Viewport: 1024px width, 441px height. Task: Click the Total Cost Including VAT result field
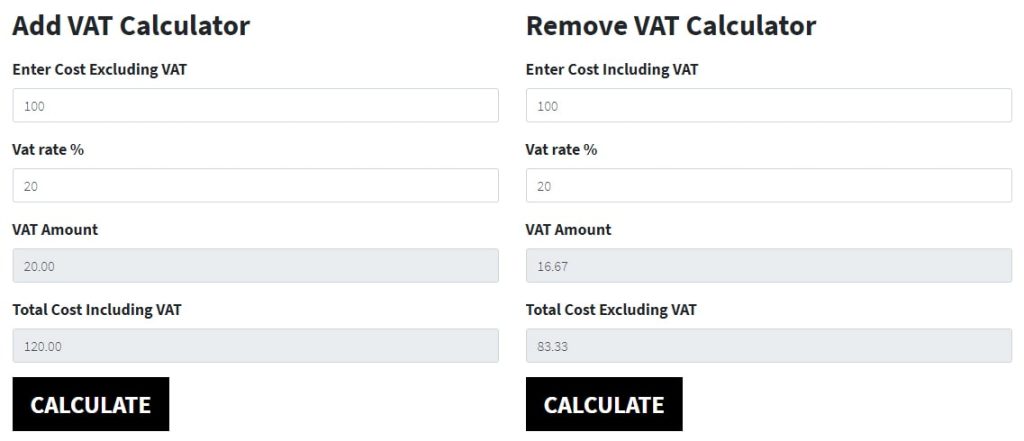click(x=255, y=346)
